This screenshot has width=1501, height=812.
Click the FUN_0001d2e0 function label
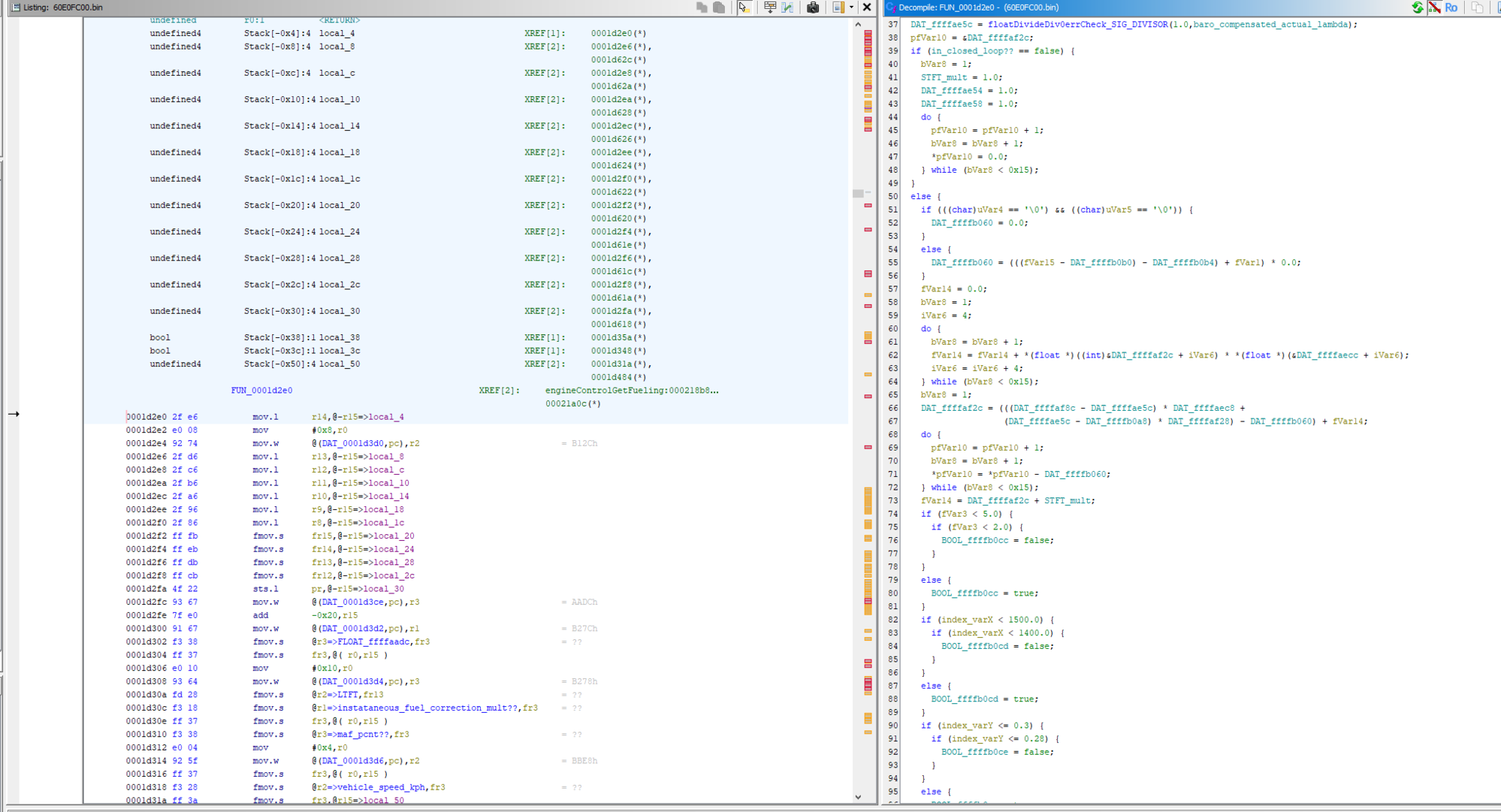[261, 391]
